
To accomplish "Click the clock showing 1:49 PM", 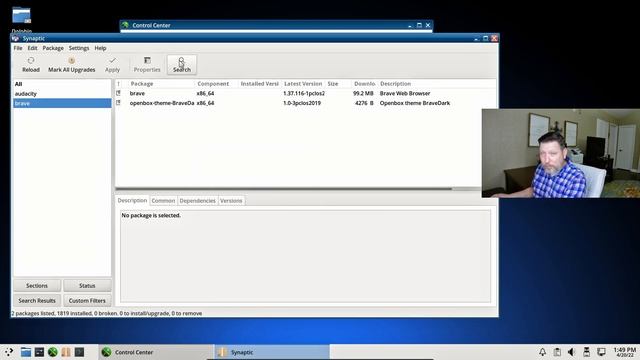I will pyautogui.click(x=624, y=352).
